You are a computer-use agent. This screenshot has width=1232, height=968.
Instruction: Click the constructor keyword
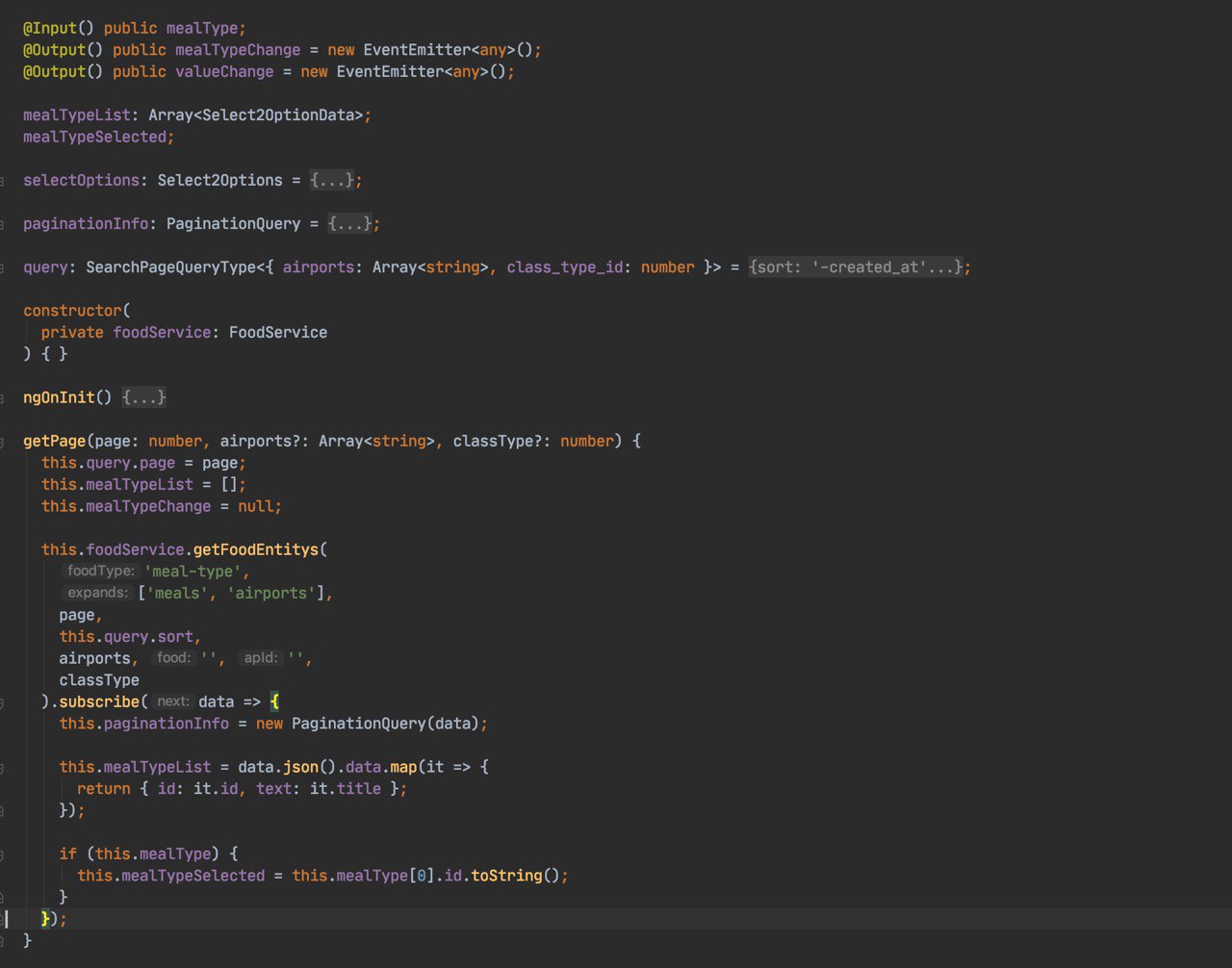click(72, 310)
